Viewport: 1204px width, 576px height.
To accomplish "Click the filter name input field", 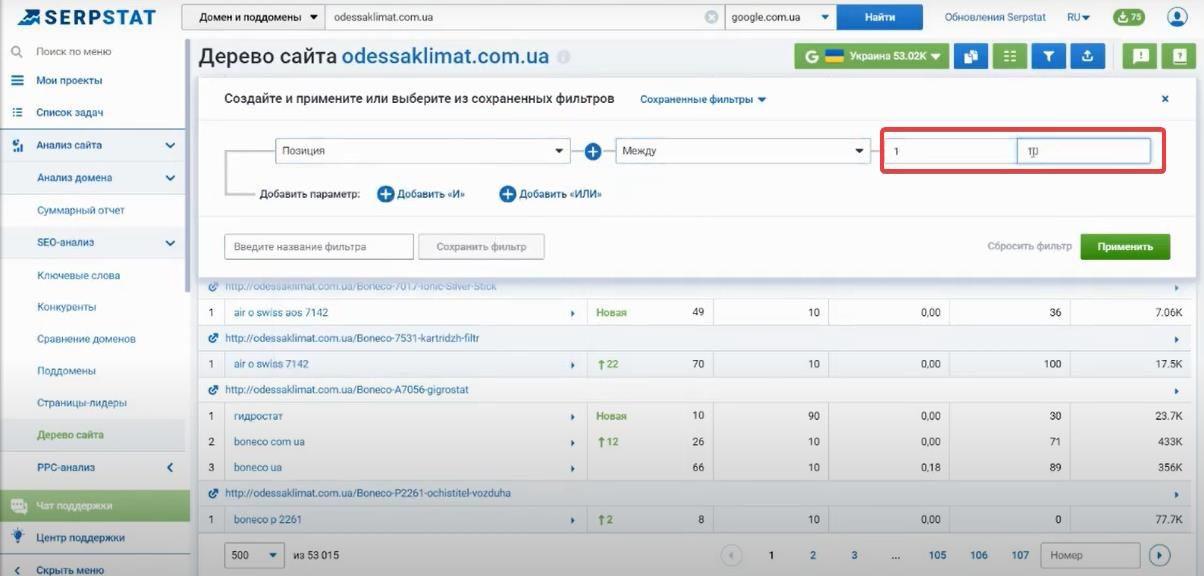I will [x=319, y=246].
